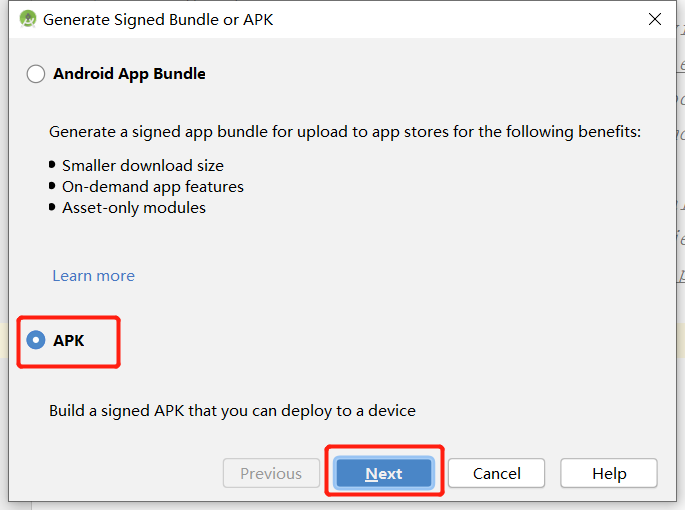Click the 'Generate a signed app bundle' description
The height and width of the screenshot is (510, 685).
click(x=345, y=132)
